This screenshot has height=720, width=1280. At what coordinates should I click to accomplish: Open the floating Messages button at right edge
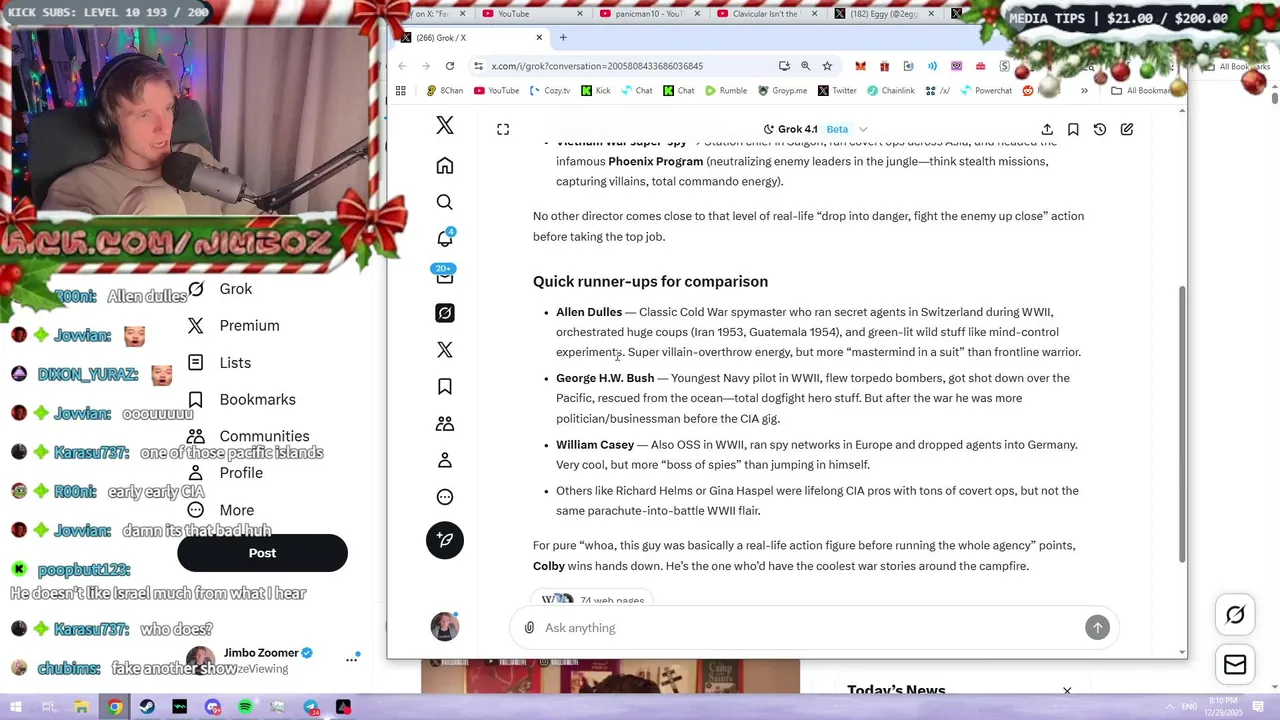(x=1235, y=665)
